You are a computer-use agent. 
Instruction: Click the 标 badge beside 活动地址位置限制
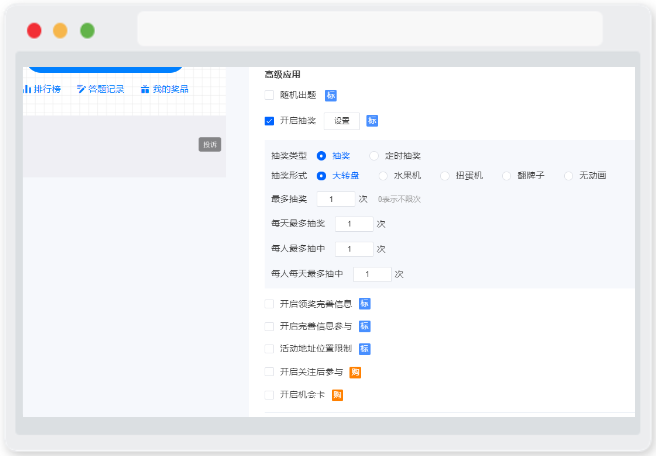(x=364, y=348)
